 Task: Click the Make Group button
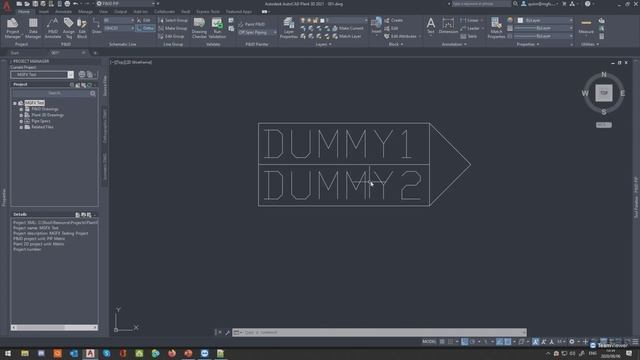173,28
